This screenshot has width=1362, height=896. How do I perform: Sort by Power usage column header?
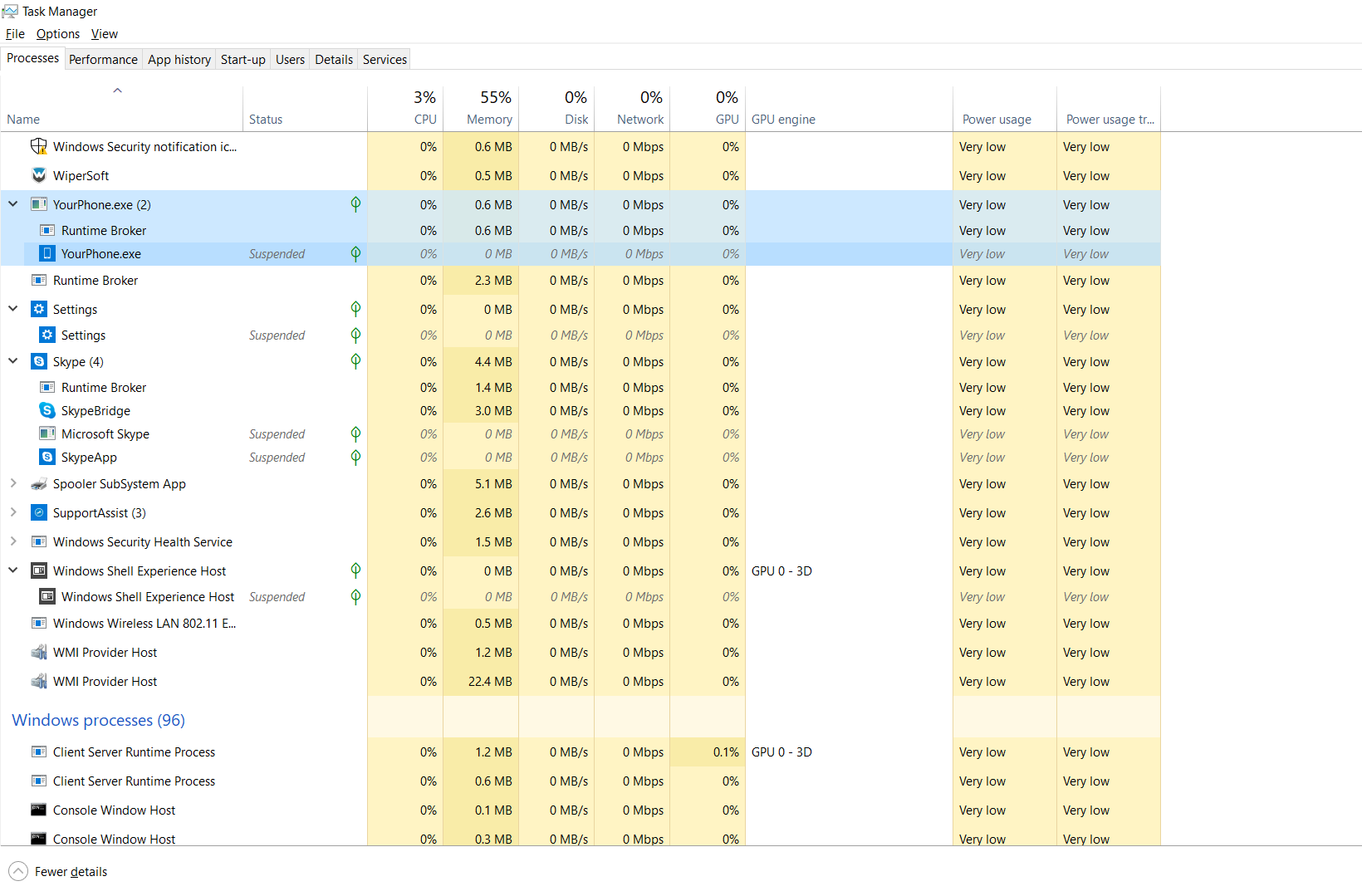[x=1005, y=109]
